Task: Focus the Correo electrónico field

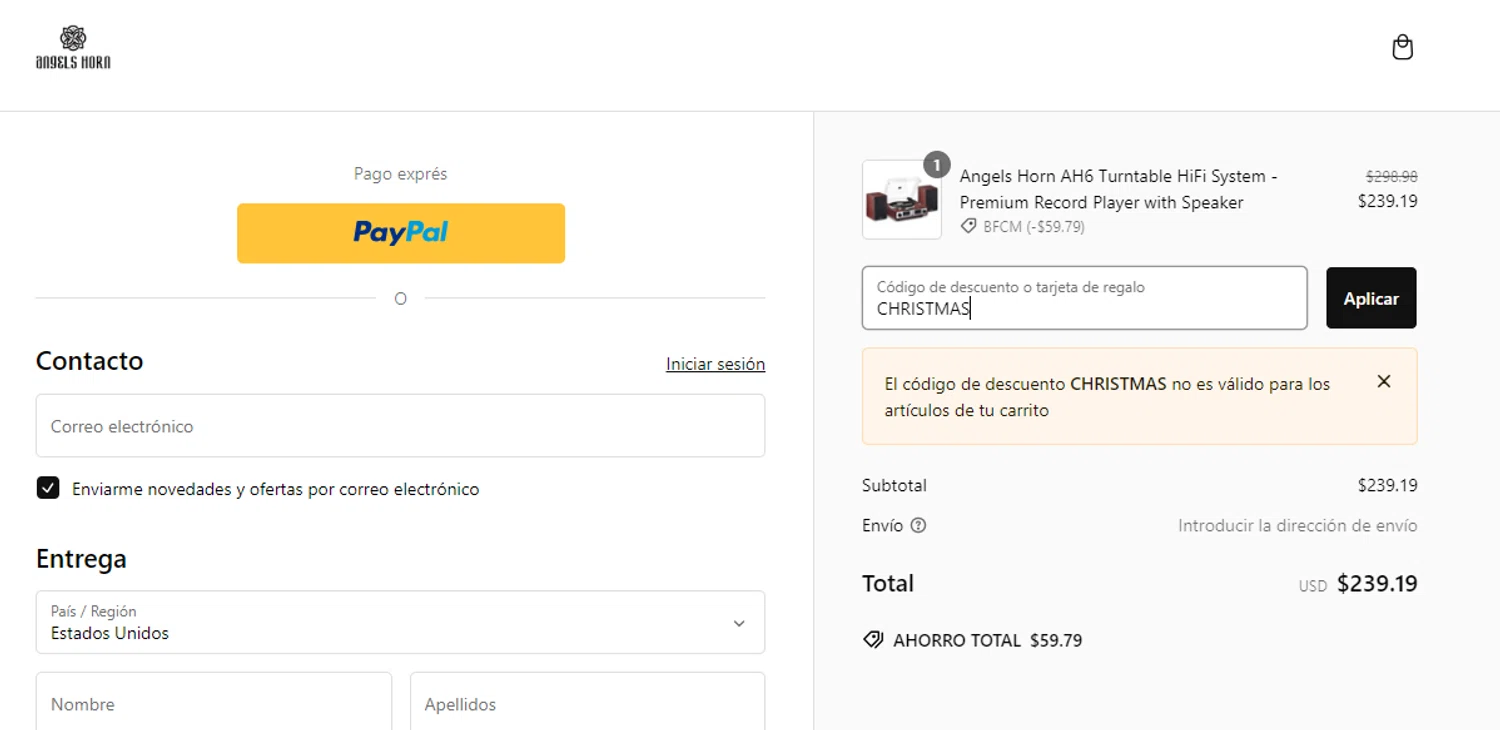Action: click(400, 426)
